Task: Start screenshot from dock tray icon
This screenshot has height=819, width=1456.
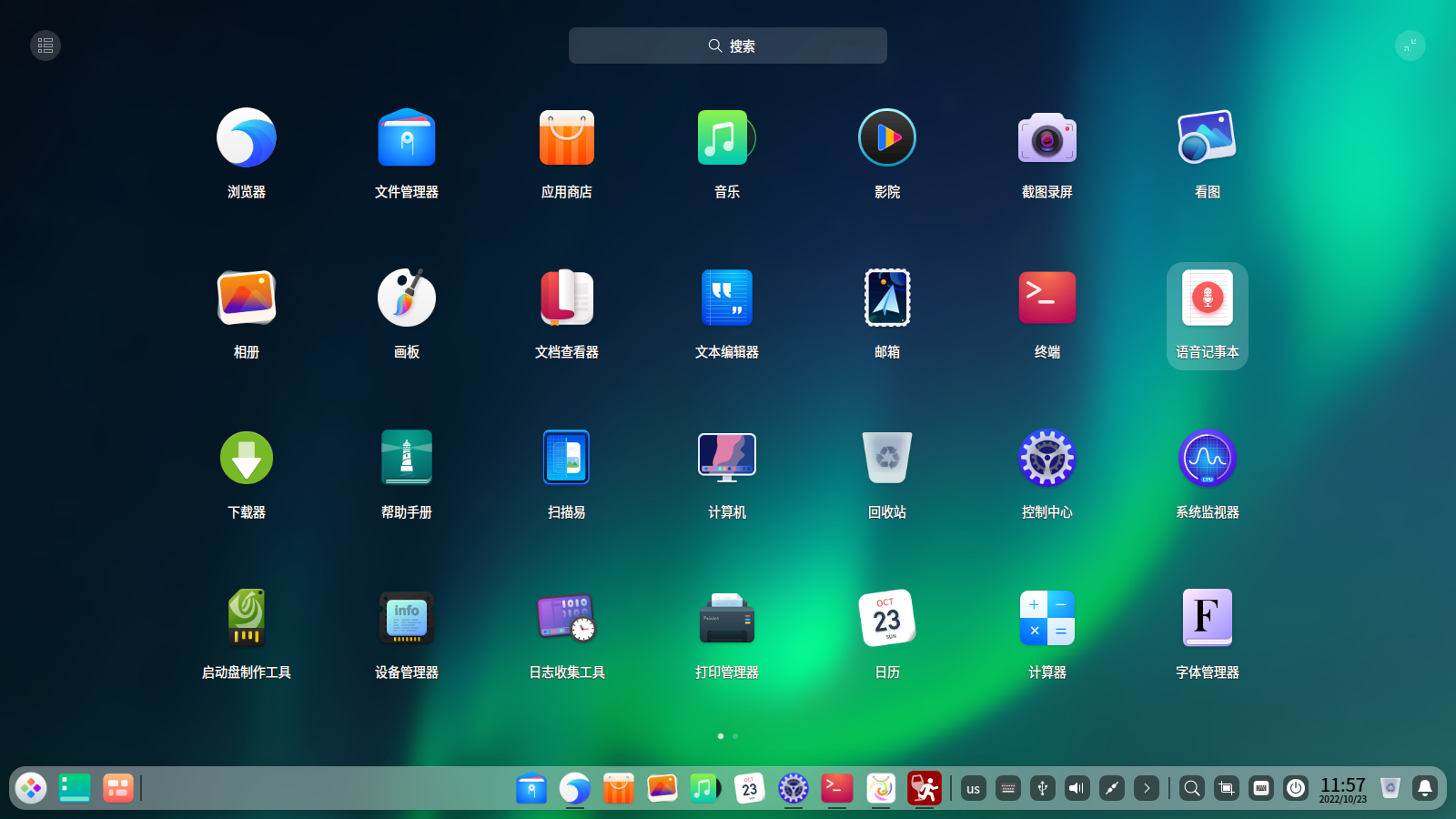Action: pos(1227,788)
